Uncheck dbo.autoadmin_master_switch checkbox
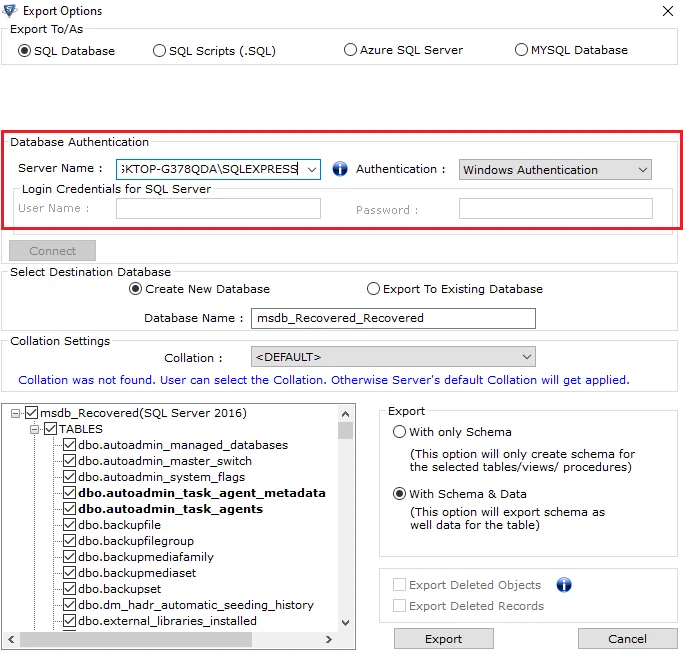The width and height of the screenshot is (683, 656). (69, 460)
